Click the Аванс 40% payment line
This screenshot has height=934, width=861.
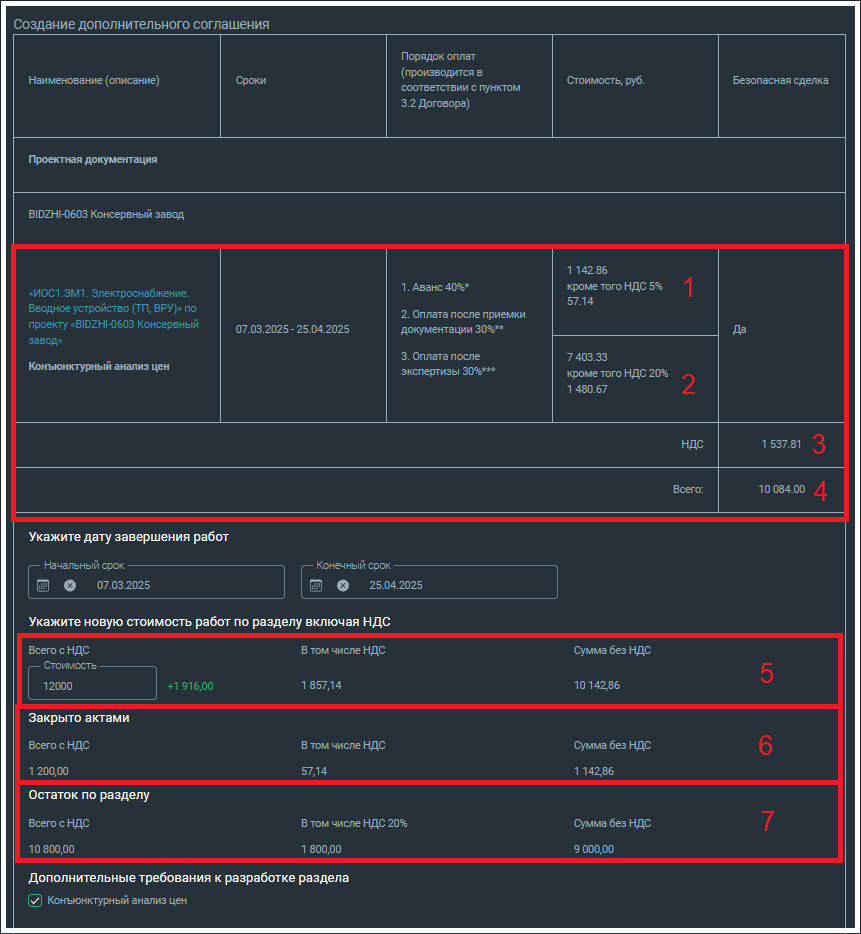coord(434,287)
